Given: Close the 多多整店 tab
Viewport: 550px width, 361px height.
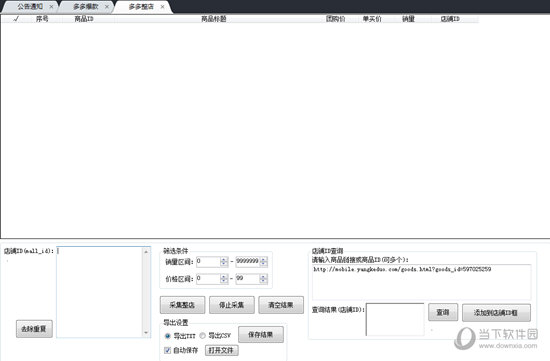Looking at the screenshot, I should click(x=162, y=7).
